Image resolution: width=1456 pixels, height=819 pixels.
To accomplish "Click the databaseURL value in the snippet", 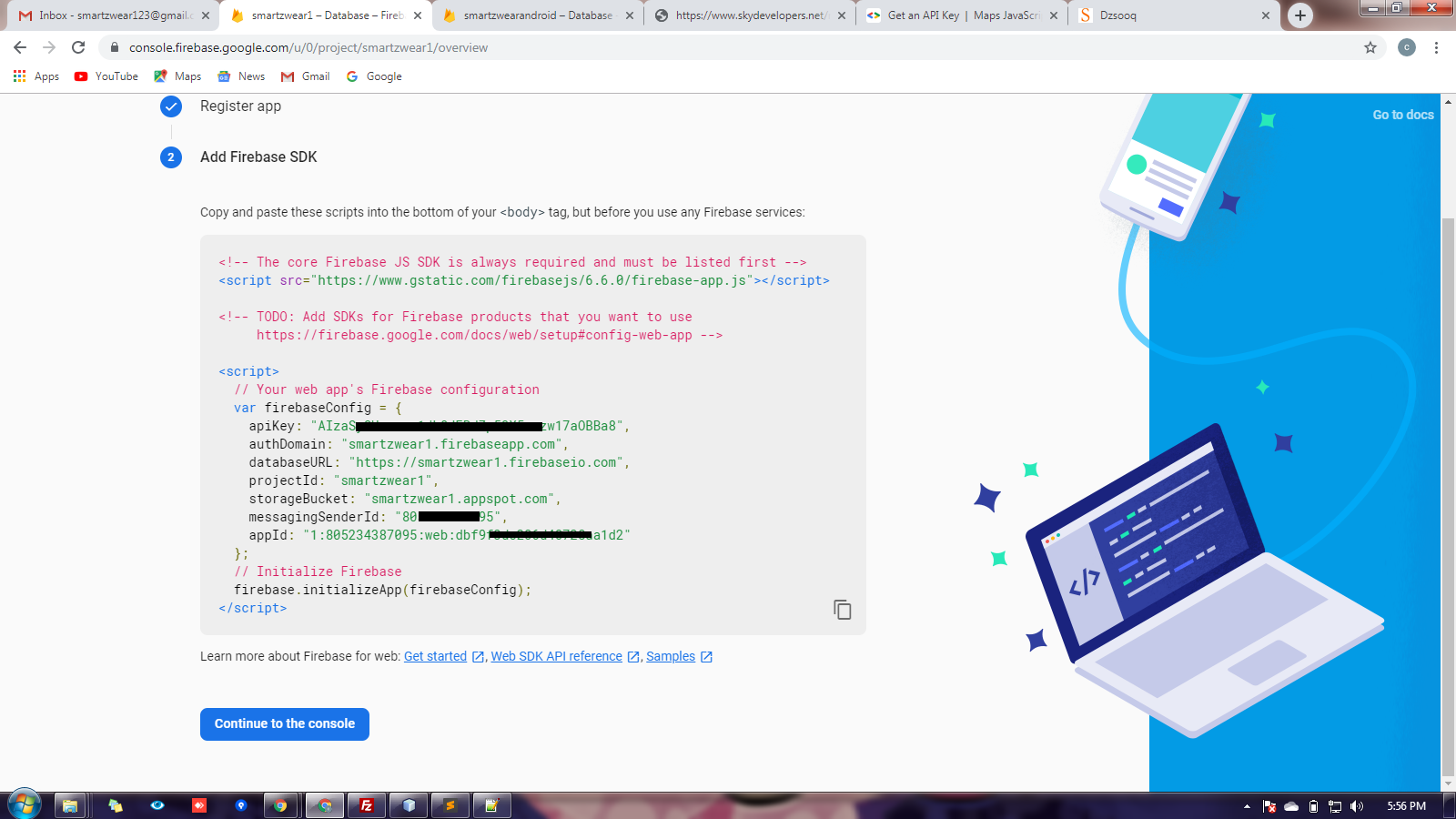I will [487, 462].
